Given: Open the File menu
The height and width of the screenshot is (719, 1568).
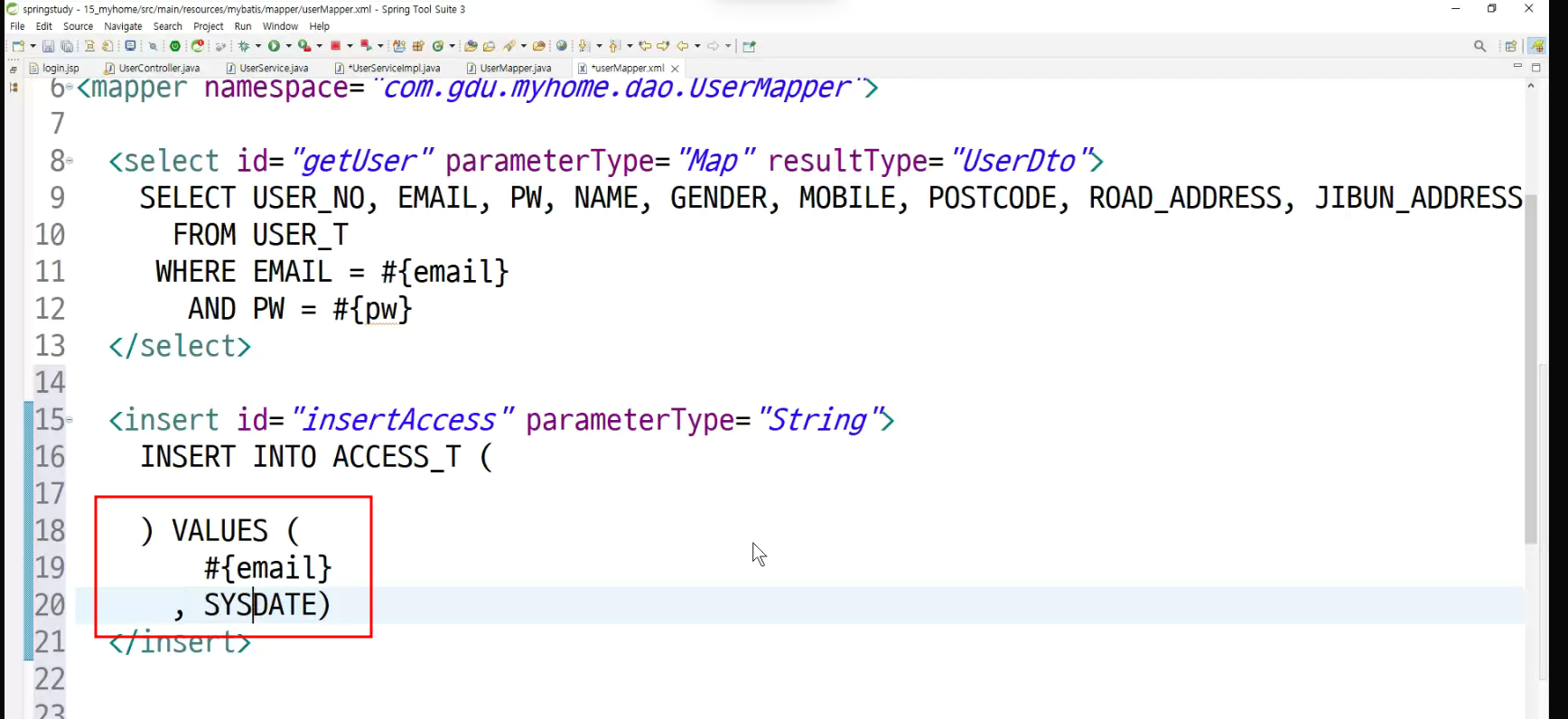Looking at the screenshot, I should pyautogui.click(x=17, y=26).
